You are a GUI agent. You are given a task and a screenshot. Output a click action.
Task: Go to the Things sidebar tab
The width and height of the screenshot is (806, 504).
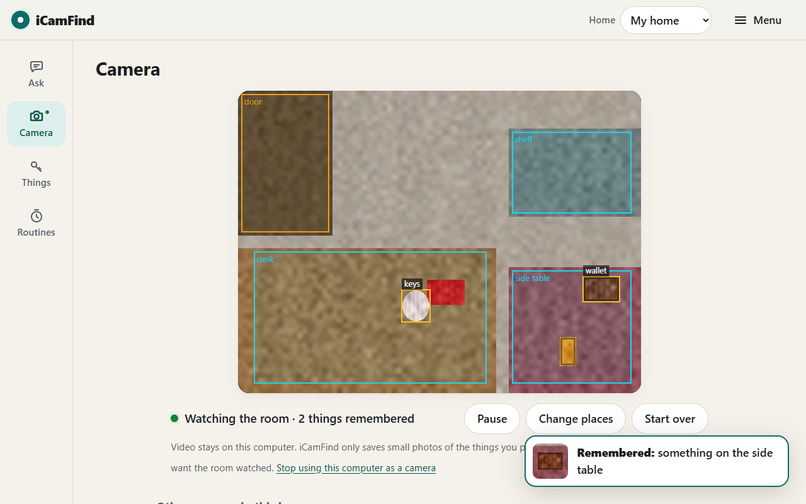[x=36, y=174]
